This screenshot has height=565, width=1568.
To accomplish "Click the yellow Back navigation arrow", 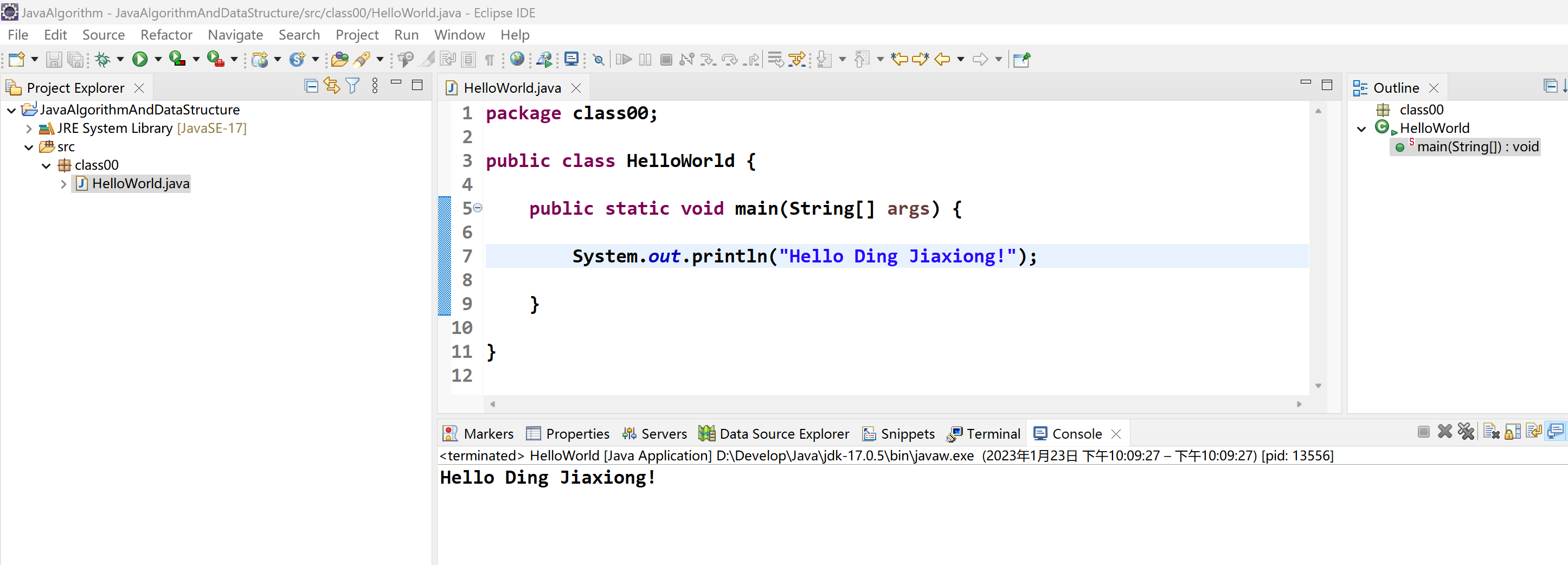I will pos(942,59).
